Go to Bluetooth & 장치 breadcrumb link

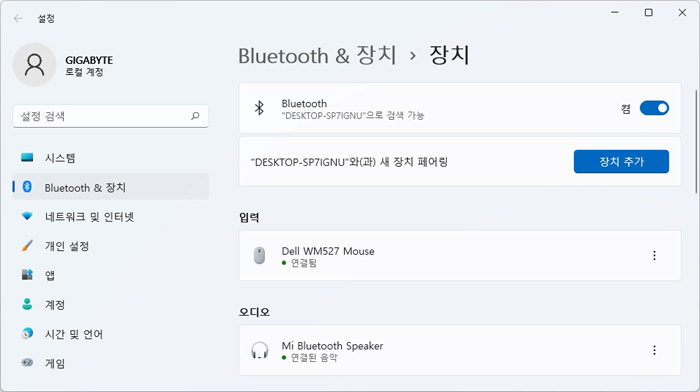point(317,56)
